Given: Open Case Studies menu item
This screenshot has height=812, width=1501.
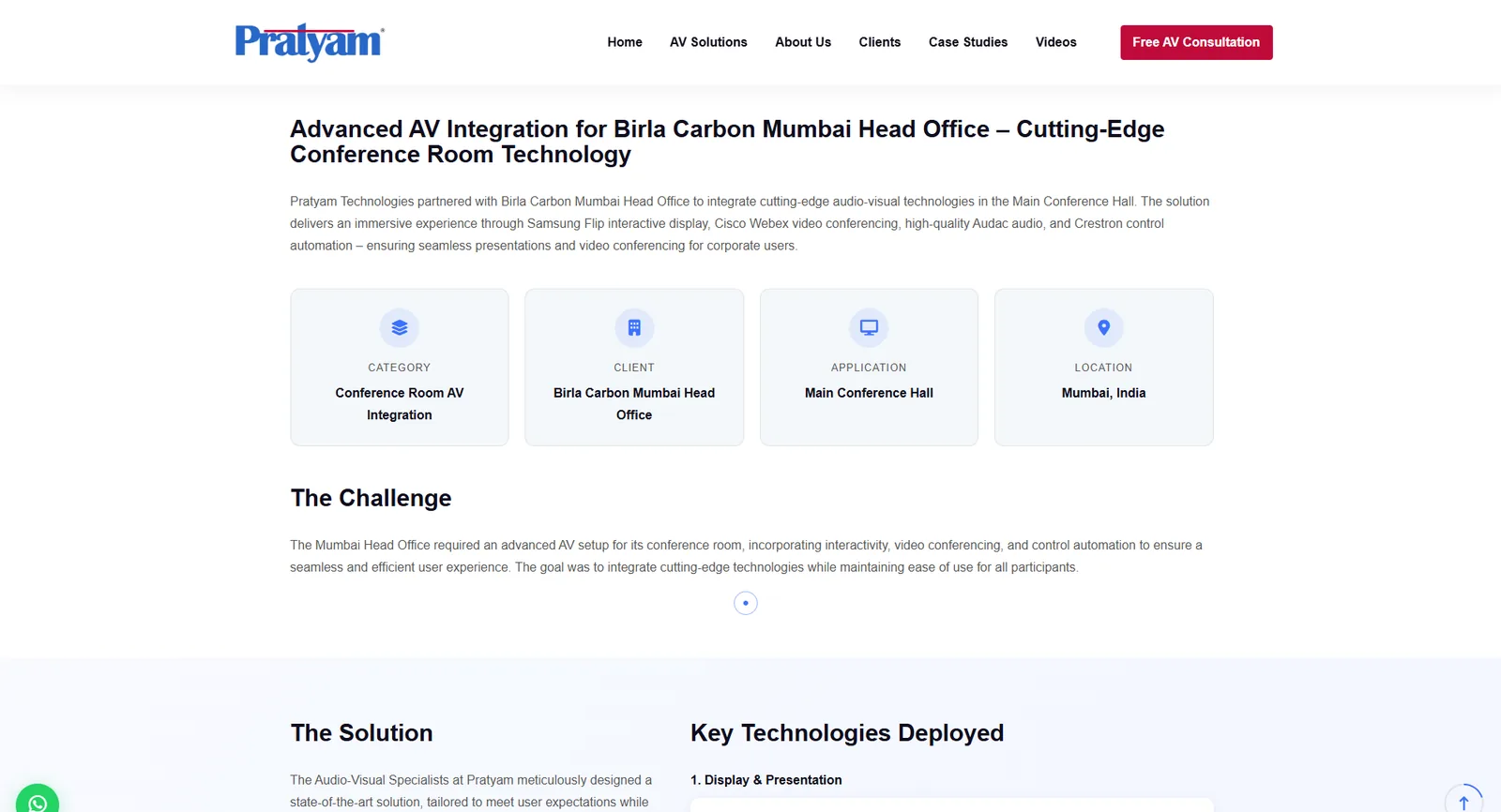Looking at the screenshot, I should click(968, 42).
